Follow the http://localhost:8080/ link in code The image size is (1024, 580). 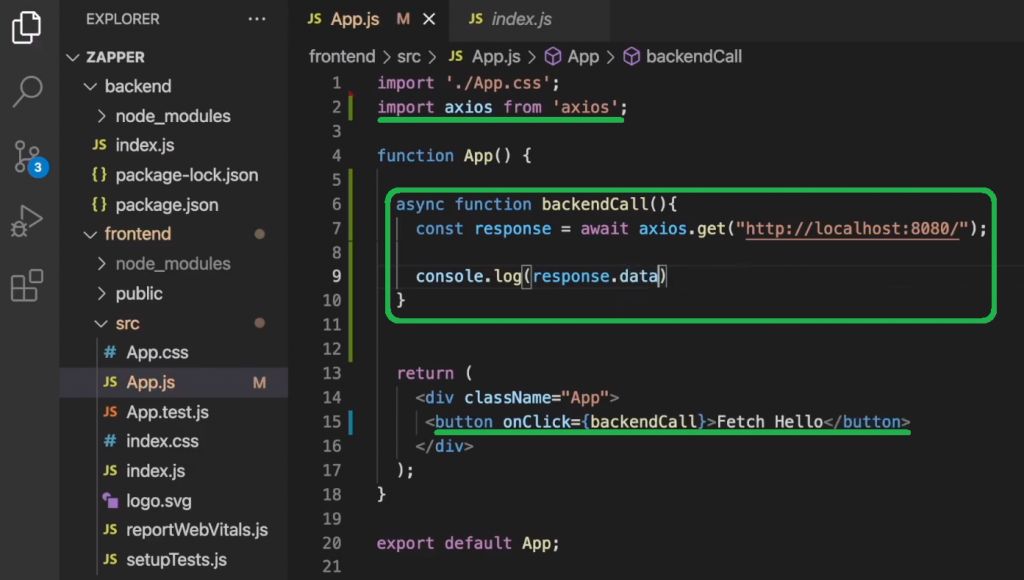(x=853, y=229)
